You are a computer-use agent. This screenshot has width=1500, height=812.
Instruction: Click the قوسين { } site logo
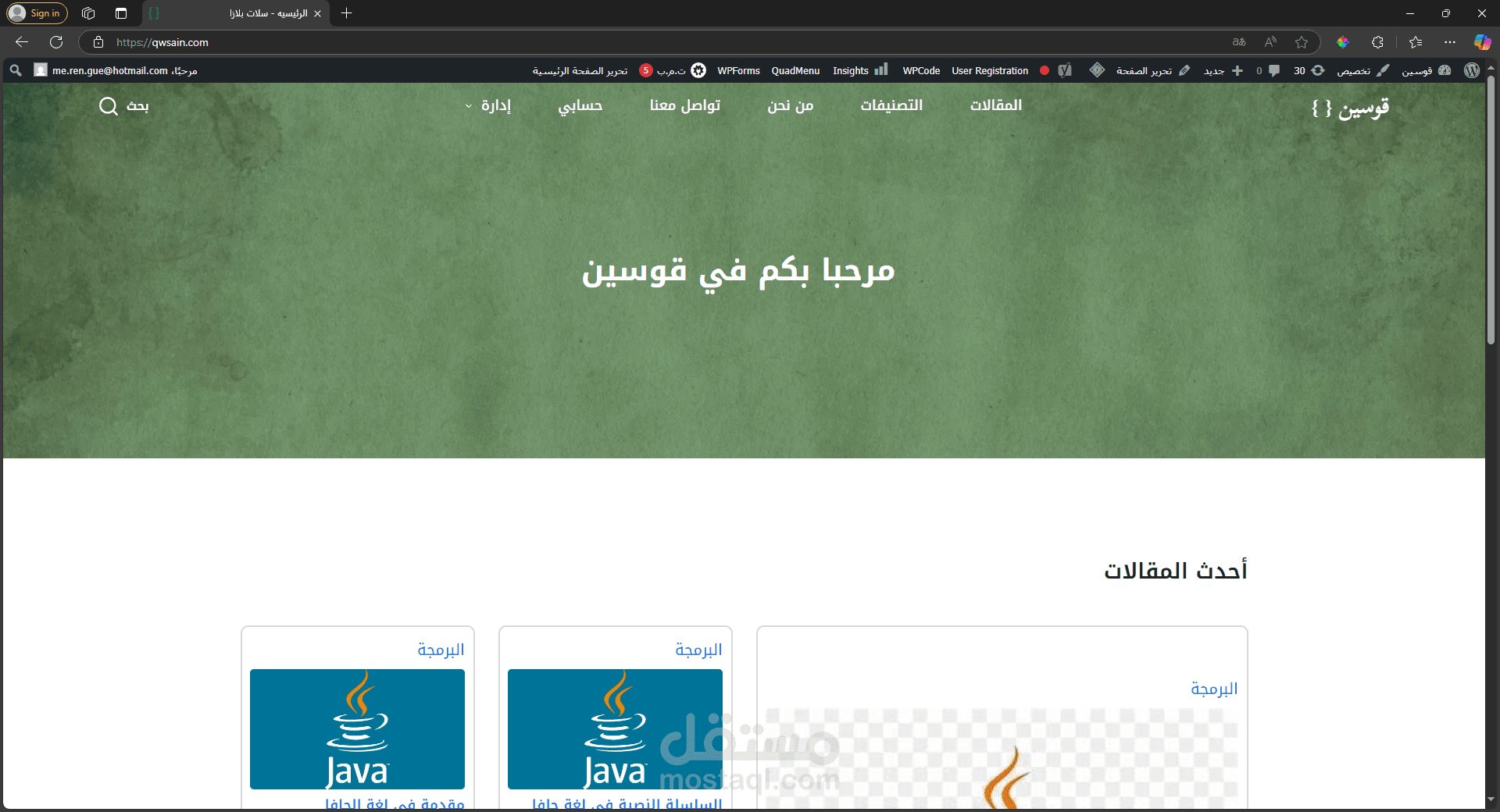click(x=1350, y=107)
